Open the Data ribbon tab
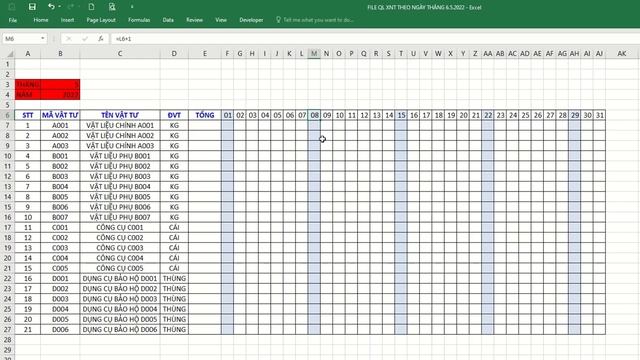 coord(168,20)
